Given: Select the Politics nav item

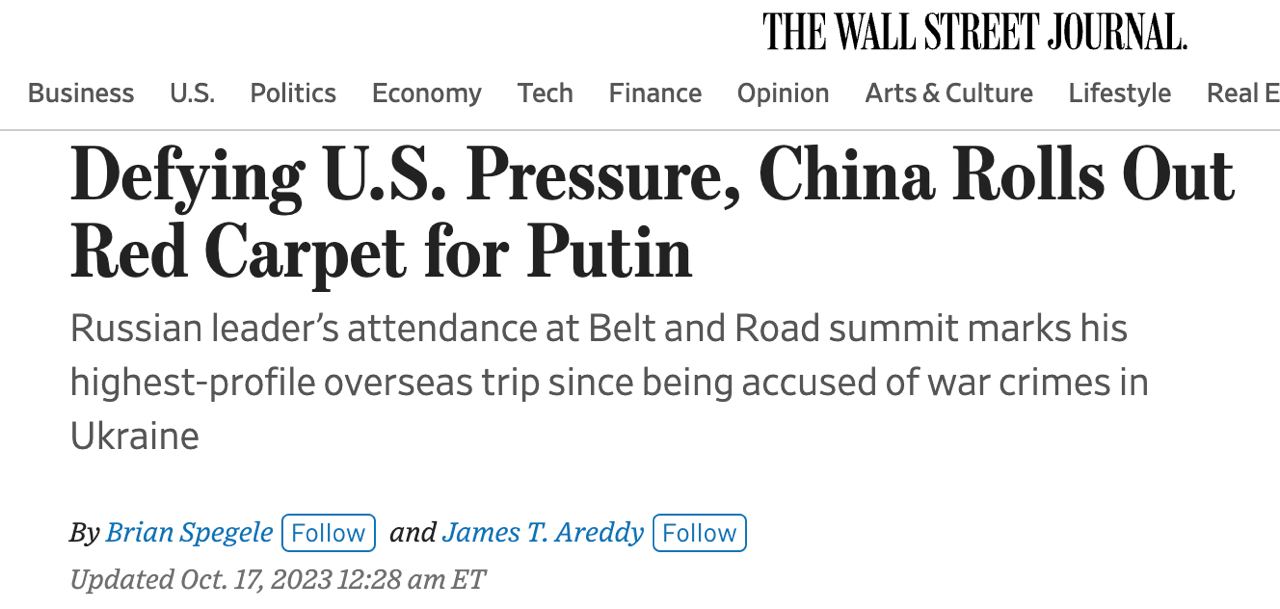Looking at the screenshot, I should [x=293, y=93].
